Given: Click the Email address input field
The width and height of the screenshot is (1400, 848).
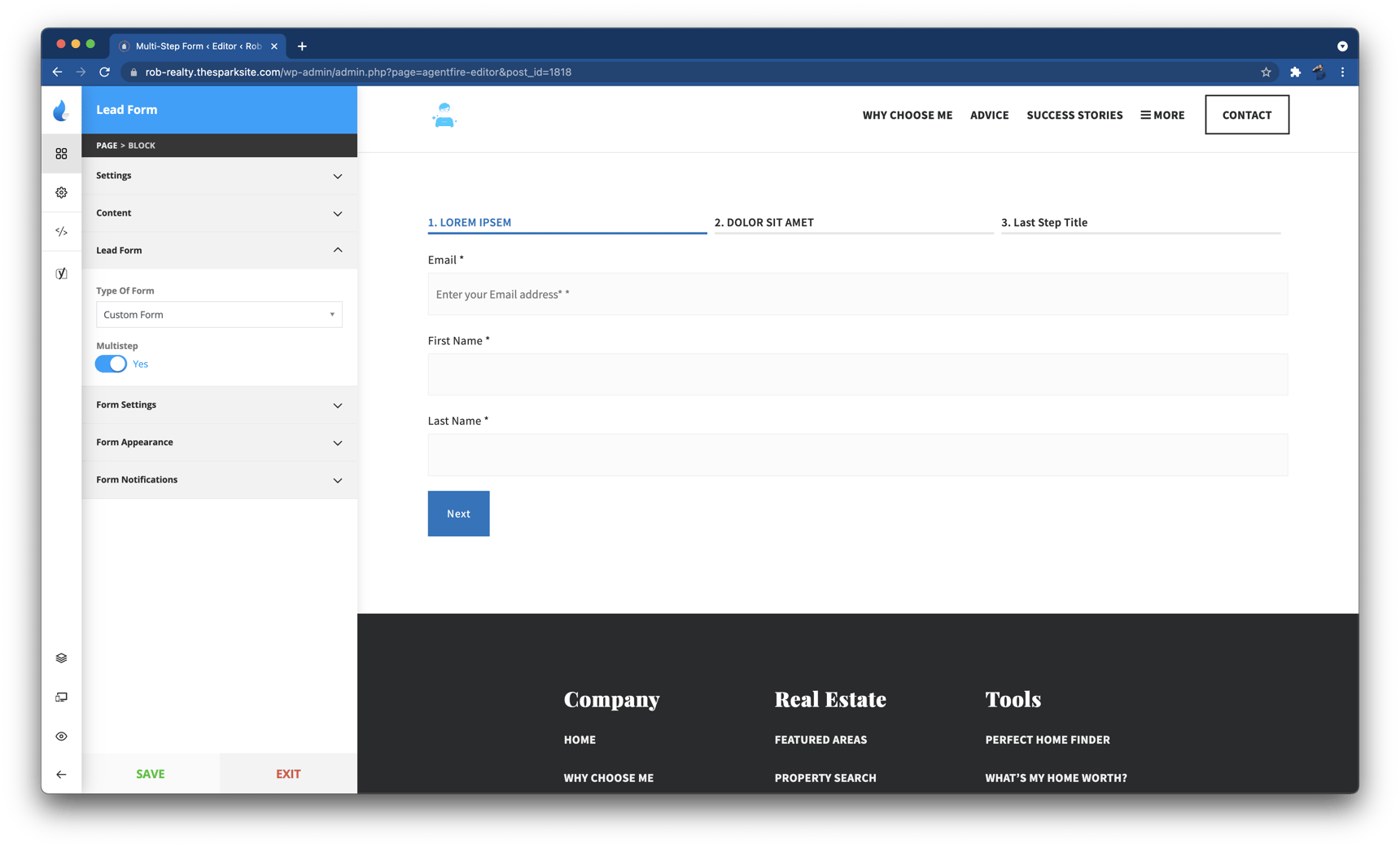Looking at the screenshot, I should click(856, 294).
